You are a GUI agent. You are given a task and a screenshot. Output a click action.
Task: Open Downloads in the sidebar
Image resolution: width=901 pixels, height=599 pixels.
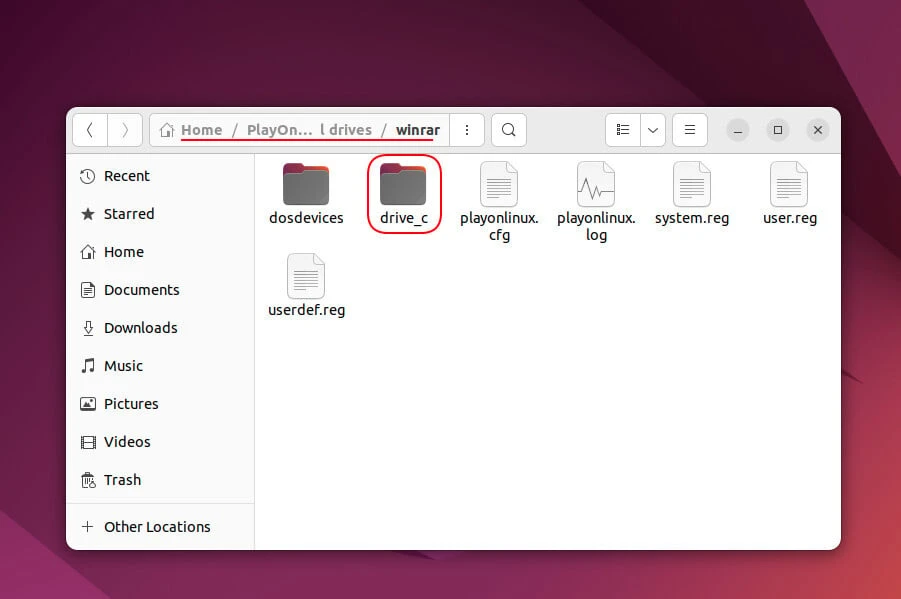coord(140,328)
